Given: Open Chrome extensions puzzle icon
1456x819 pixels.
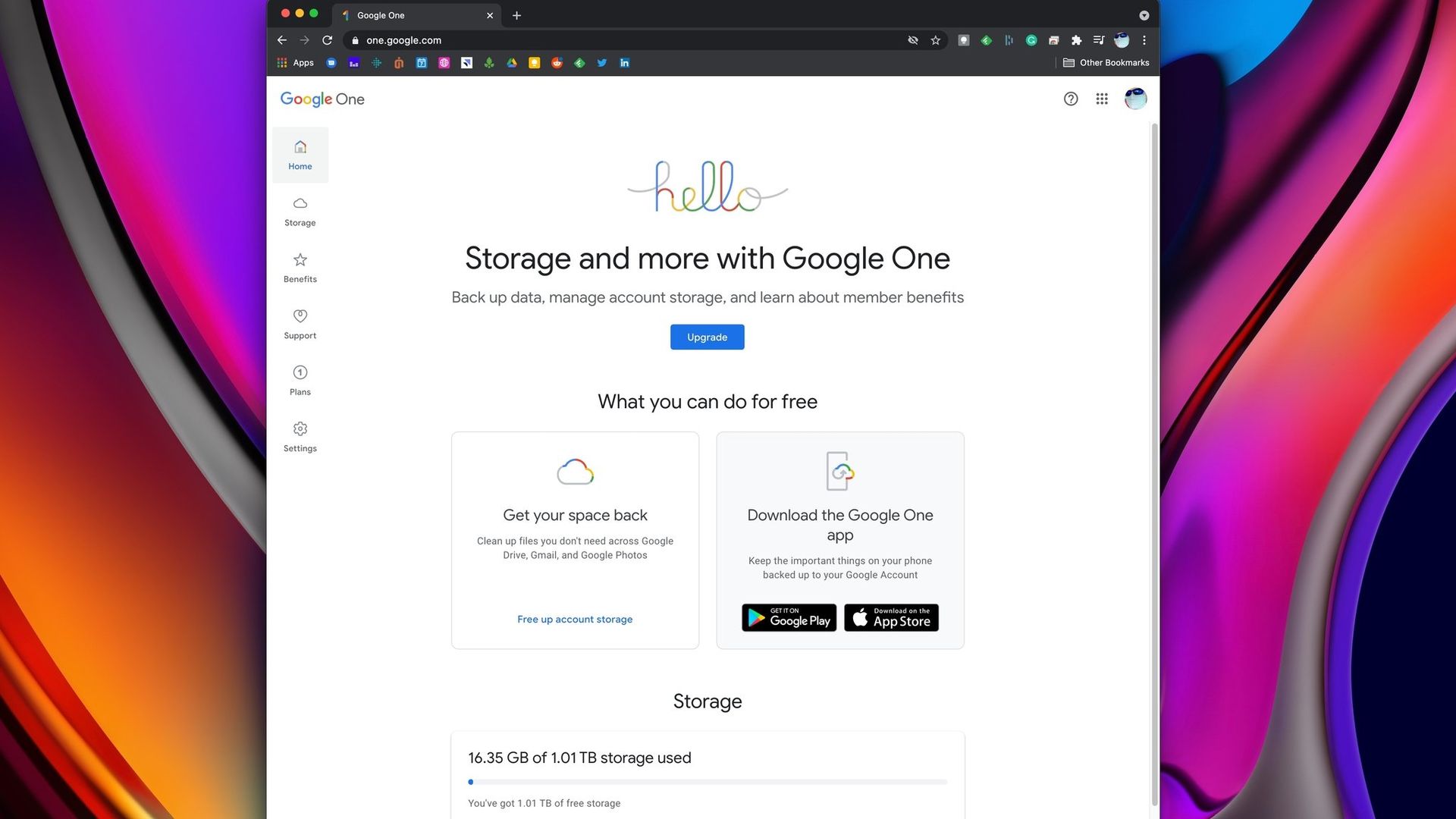Looking at the screenshot, I should 1076,40.
